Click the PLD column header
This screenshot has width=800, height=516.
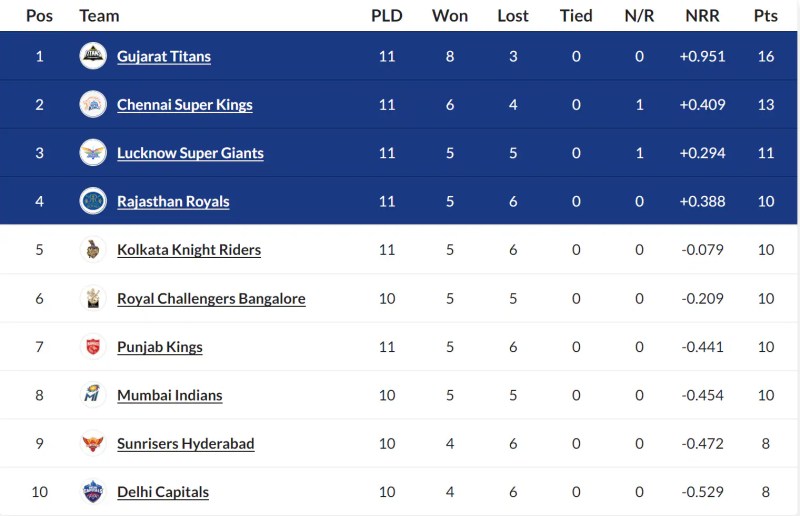(387, 16)
